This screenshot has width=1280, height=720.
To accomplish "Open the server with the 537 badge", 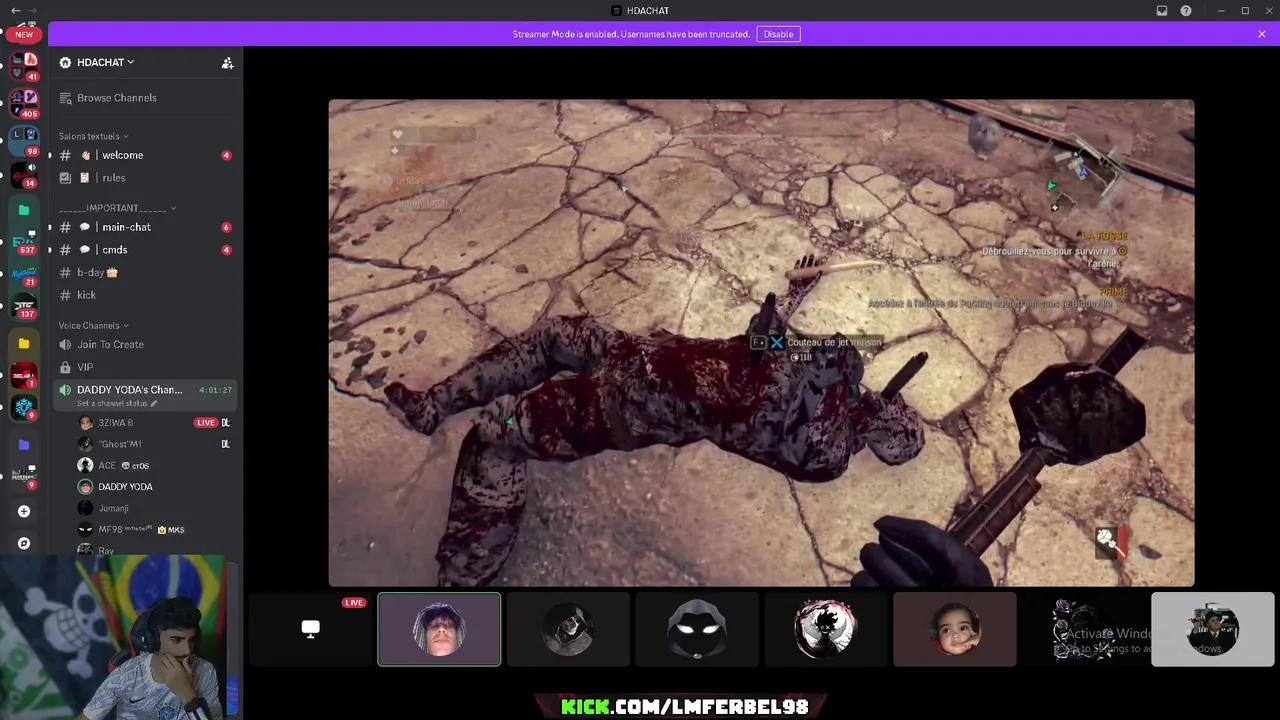I will [24, 240].
